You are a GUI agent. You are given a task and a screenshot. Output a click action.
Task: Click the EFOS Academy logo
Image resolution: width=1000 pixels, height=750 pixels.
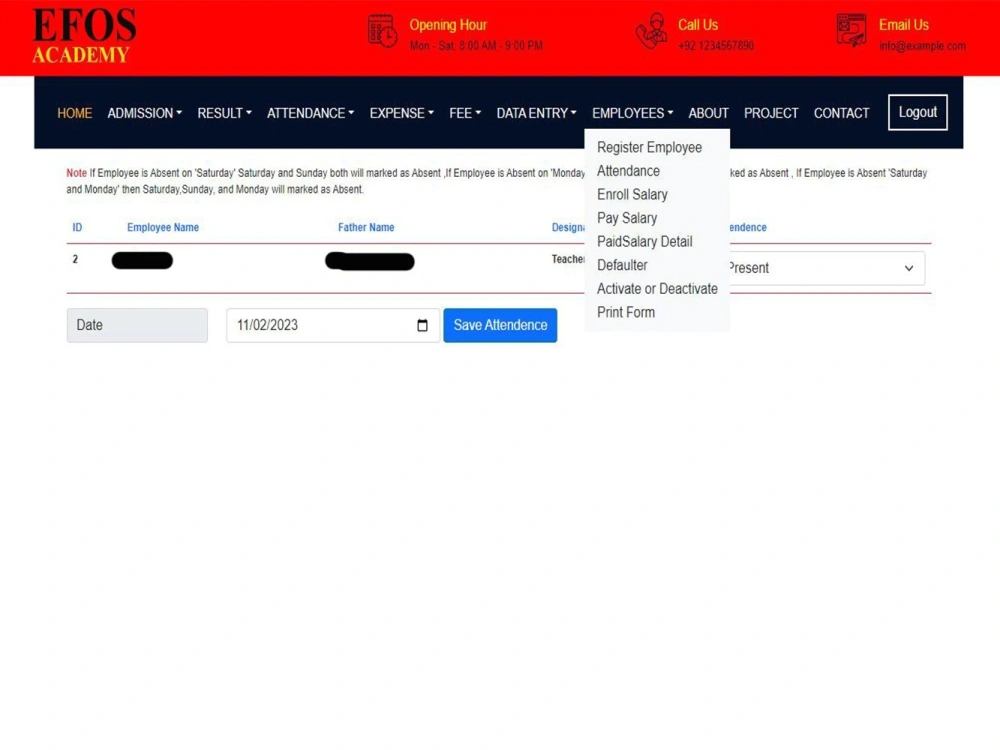(84, 36)
